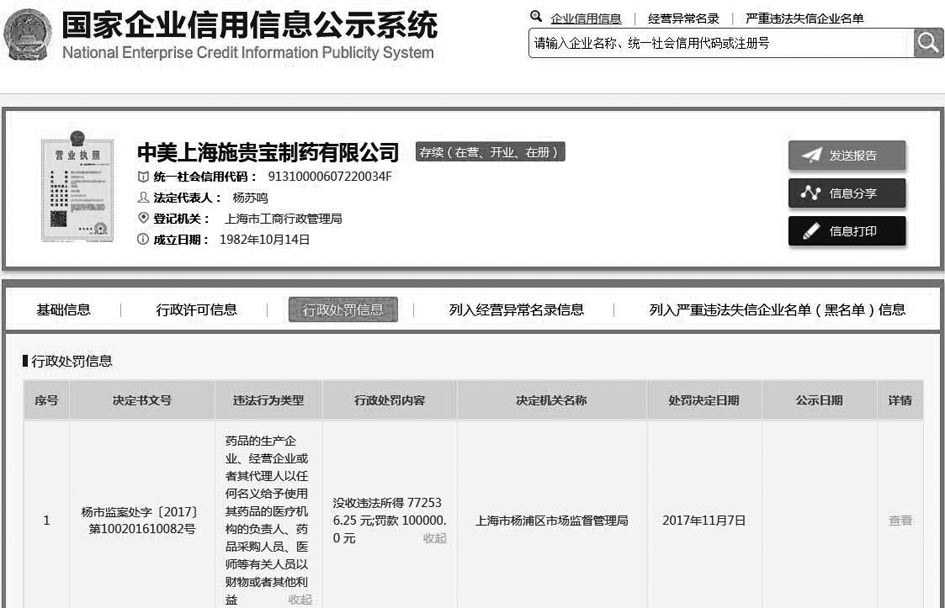Select the 经营异常名录 search category
945x608 pixels.
(x=683, y=19)
